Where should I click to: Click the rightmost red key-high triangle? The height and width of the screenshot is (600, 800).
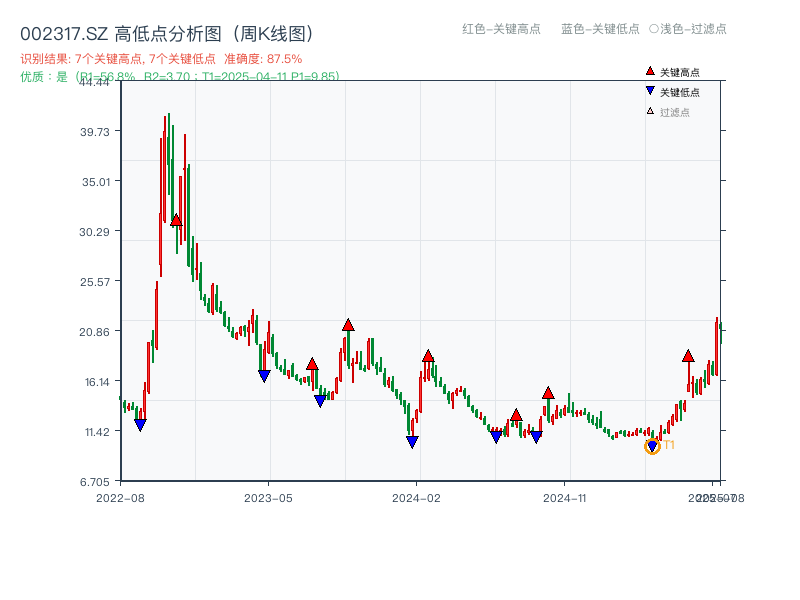[x=687, y=355]
